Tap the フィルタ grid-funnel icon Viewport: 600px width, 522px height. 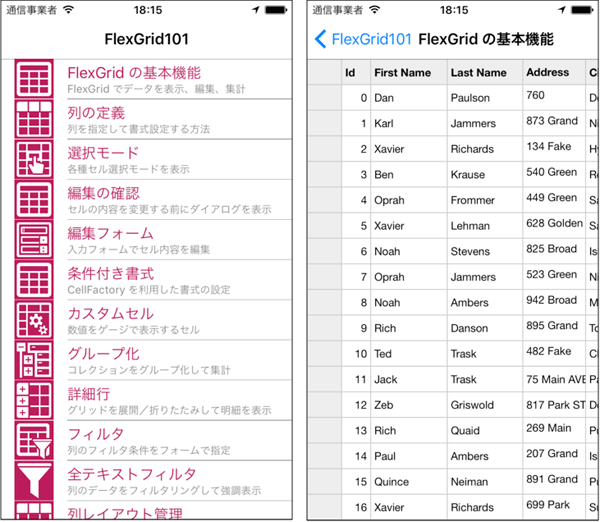click(34, 440)
